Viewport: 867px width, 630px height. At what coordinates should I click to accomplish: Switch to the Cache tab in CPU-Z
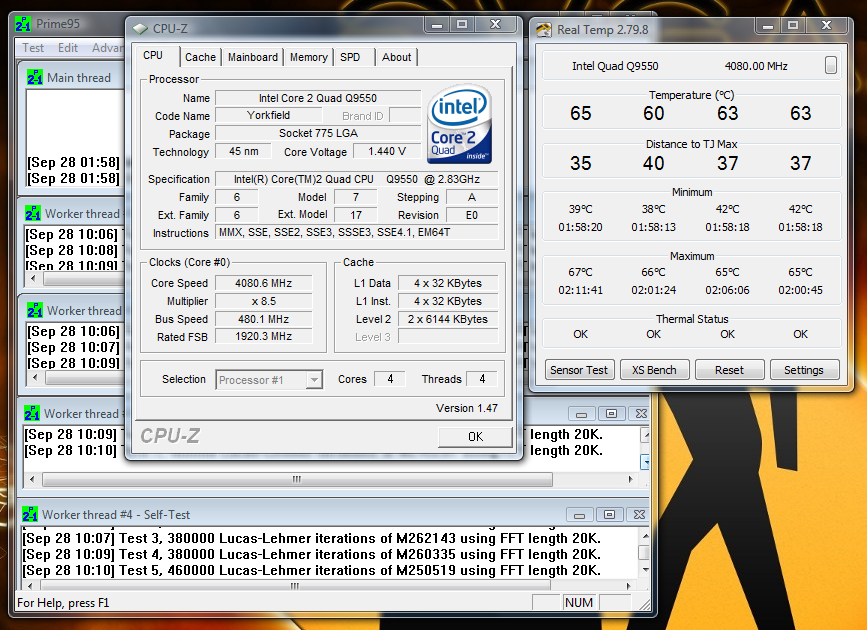(x=200, y=57)
